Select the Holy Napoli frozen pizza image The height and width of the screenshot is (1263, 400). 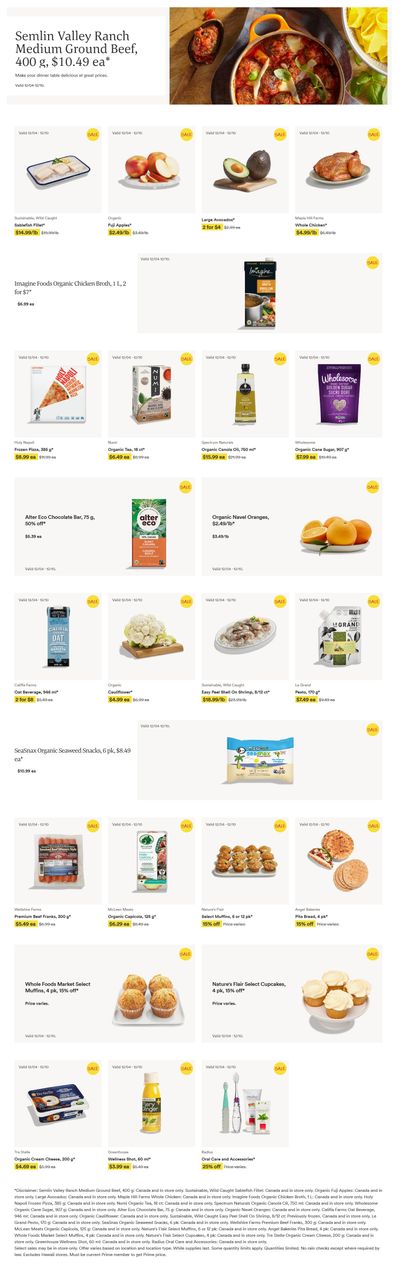(58, 393)
